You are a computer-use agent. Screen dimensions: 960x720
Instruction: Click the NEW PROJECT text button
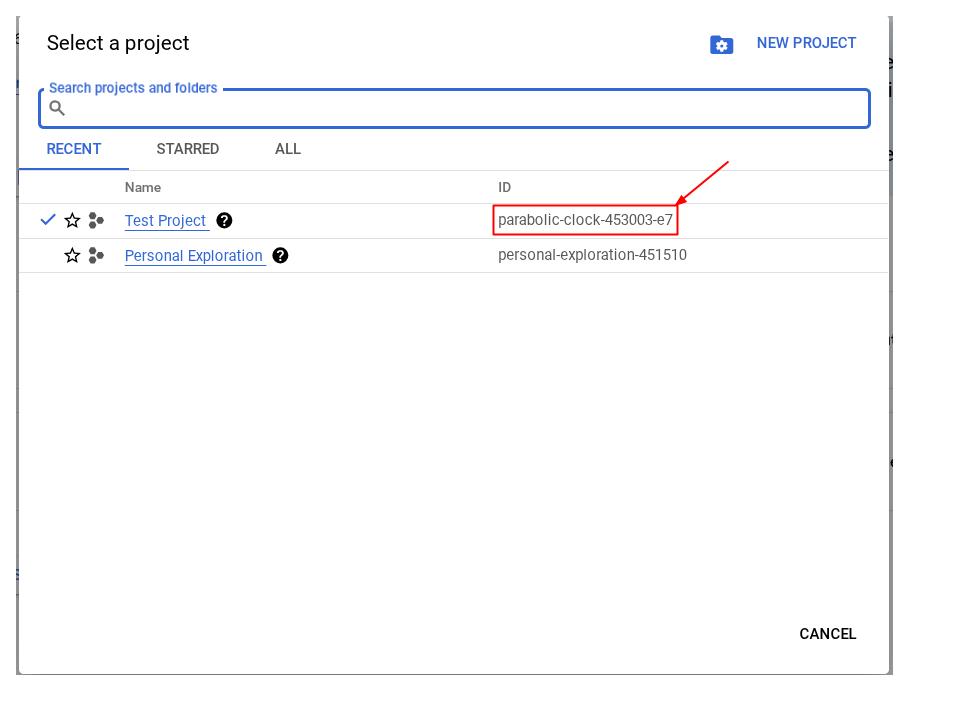point(807,43)
